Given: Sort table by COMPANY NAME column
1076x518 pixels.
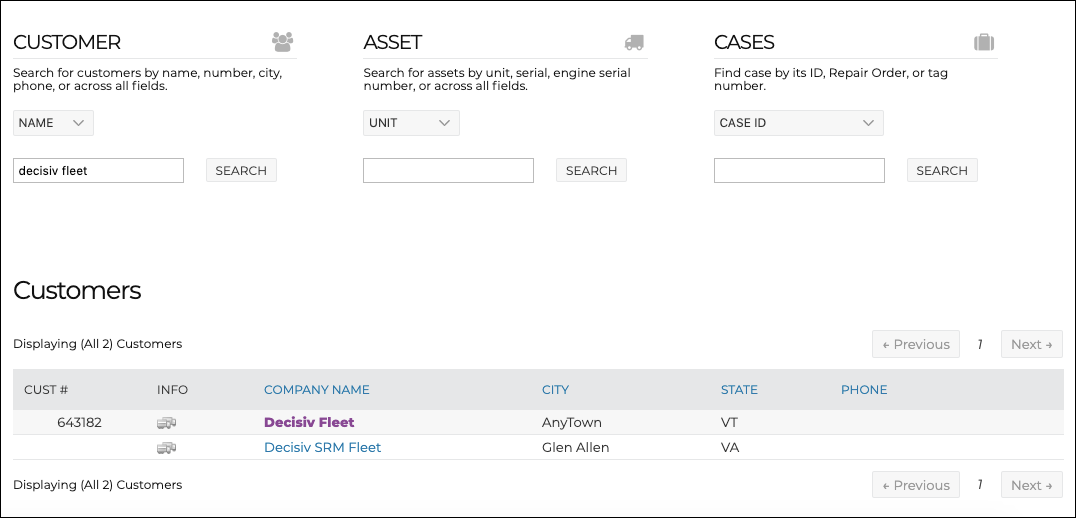Looking at the screenshot, I should pos(316,390).
